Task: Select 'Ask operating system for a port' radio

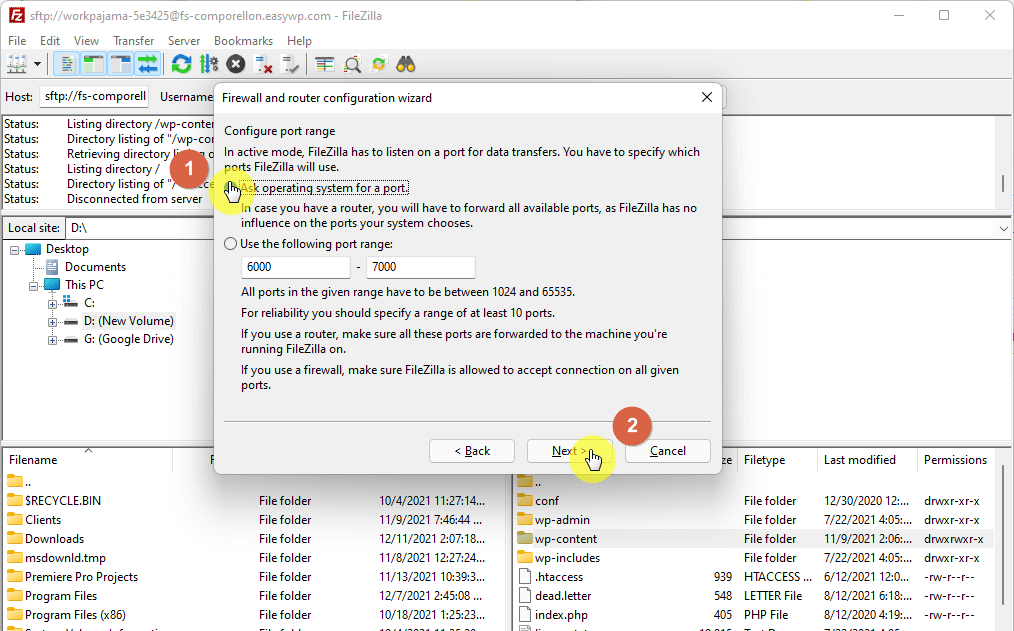Action: pyautogui.click(x=230, y=188)
